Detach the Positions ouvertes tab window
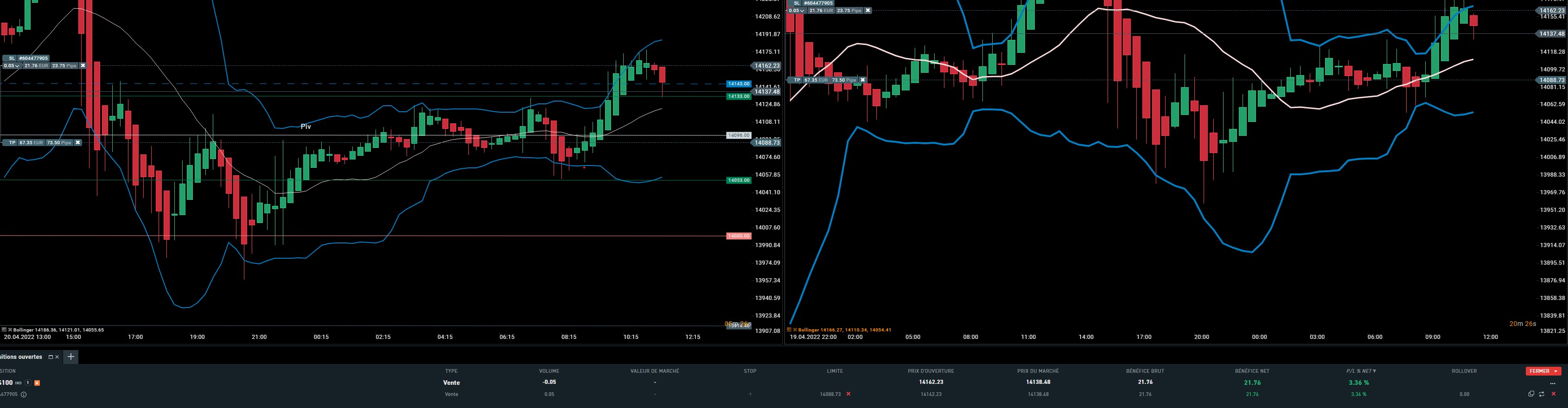The width and height of the screenshot is (1568, 408). coord(51,357)
